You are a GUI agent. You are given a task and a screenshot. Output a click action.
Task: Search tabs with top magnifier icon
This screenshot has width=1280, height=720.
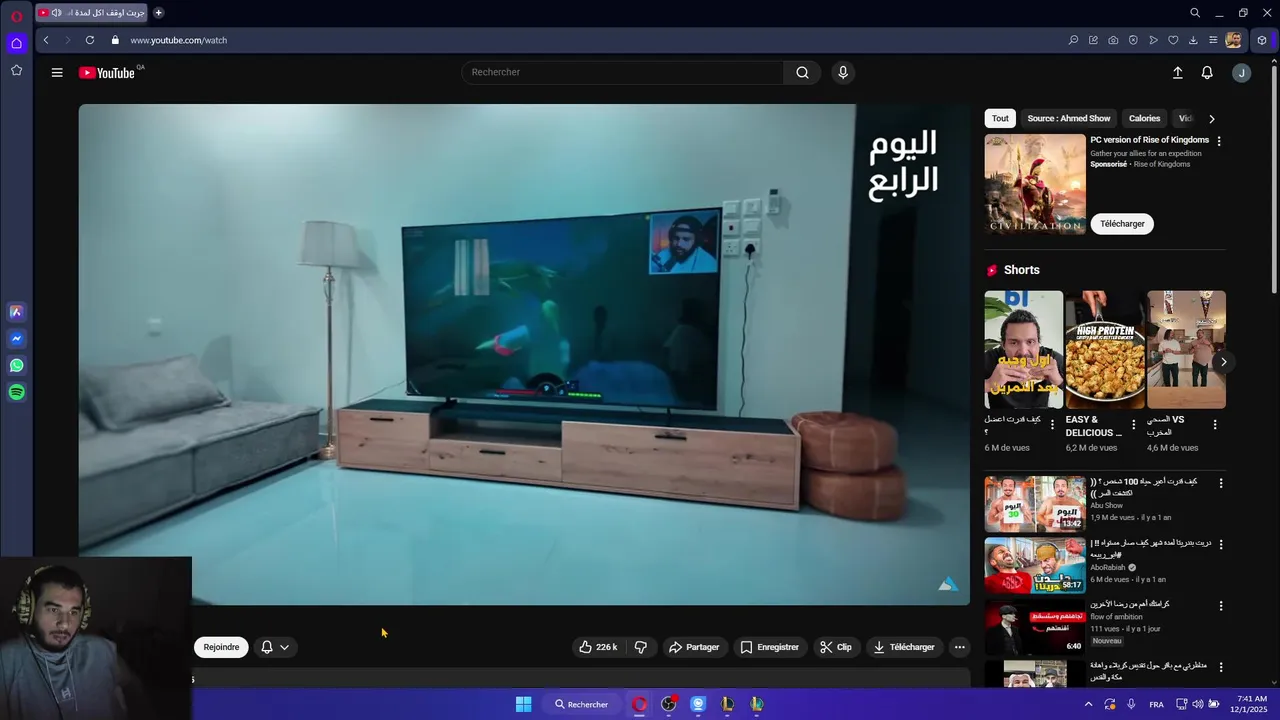click(1194, 13)
